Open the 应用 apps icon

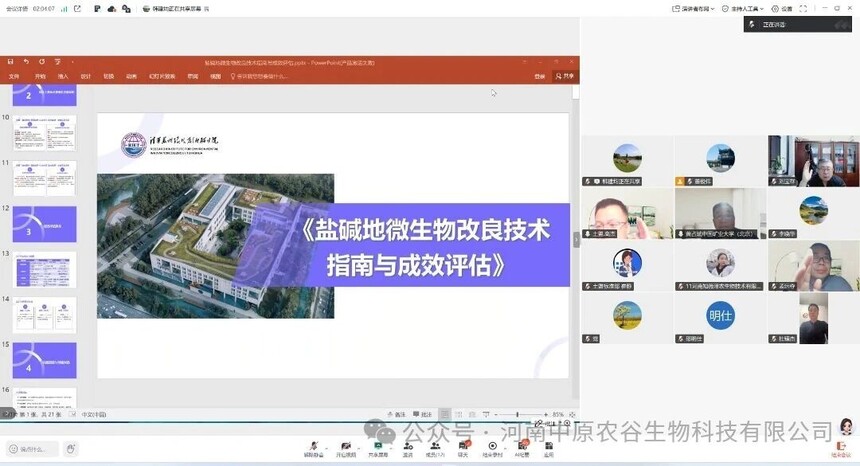pyautogui.click(x=548, y=449)
